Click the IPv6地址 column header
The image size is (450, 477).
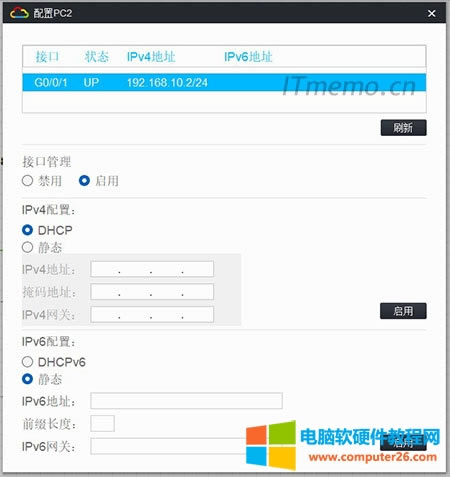pyautogui.click(x=248, y=57)
